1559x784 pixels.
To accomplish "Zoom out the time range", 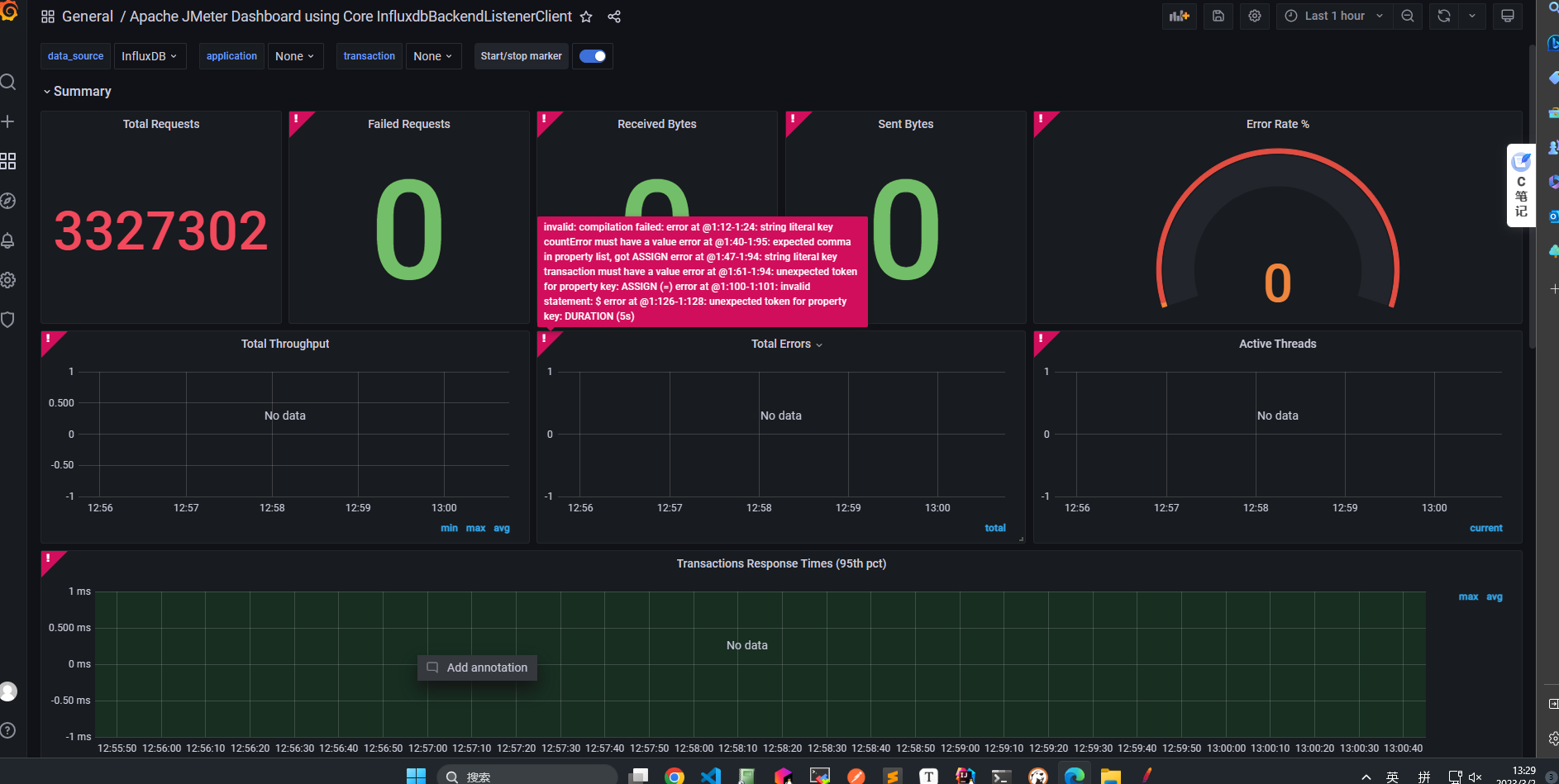I will click(1408, 16).
